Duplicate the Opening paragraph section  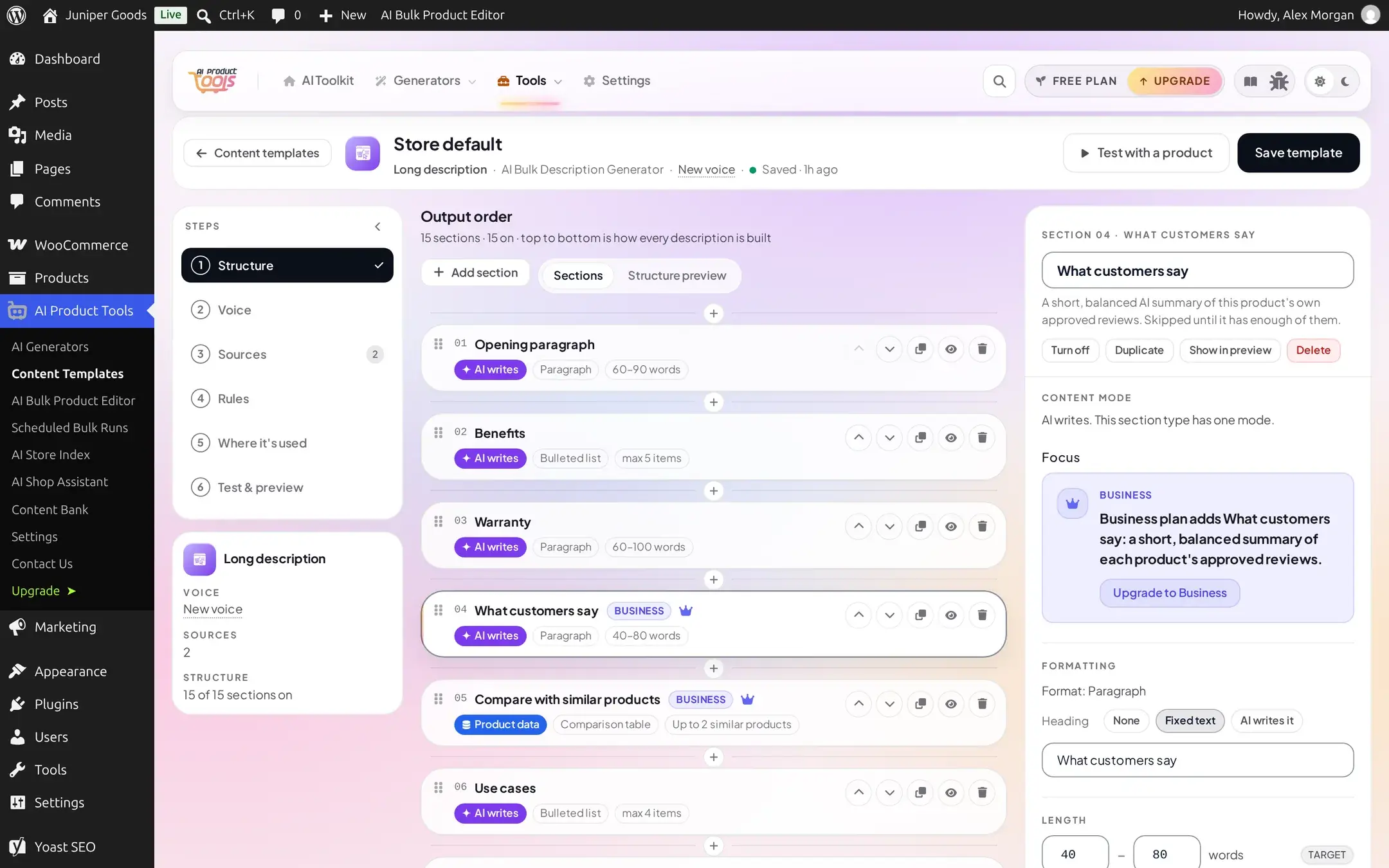[920, 349]
